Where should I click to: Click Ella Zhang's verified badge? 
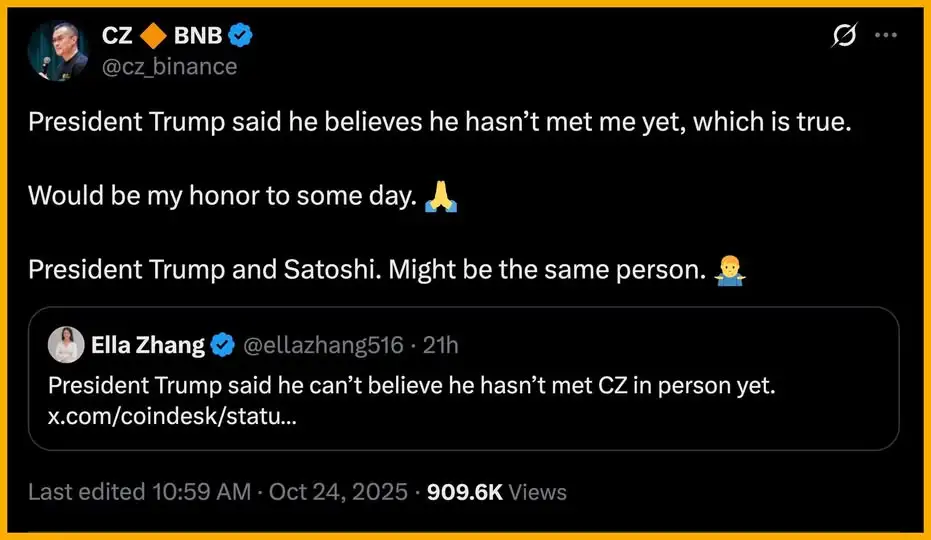[223, 346]
